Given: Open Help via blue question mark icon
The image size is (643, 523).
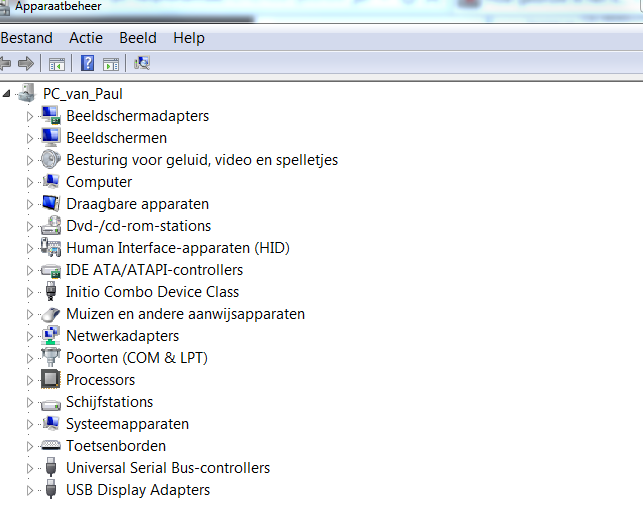Looking at the screenshot, I should click(x=87, y=64).
